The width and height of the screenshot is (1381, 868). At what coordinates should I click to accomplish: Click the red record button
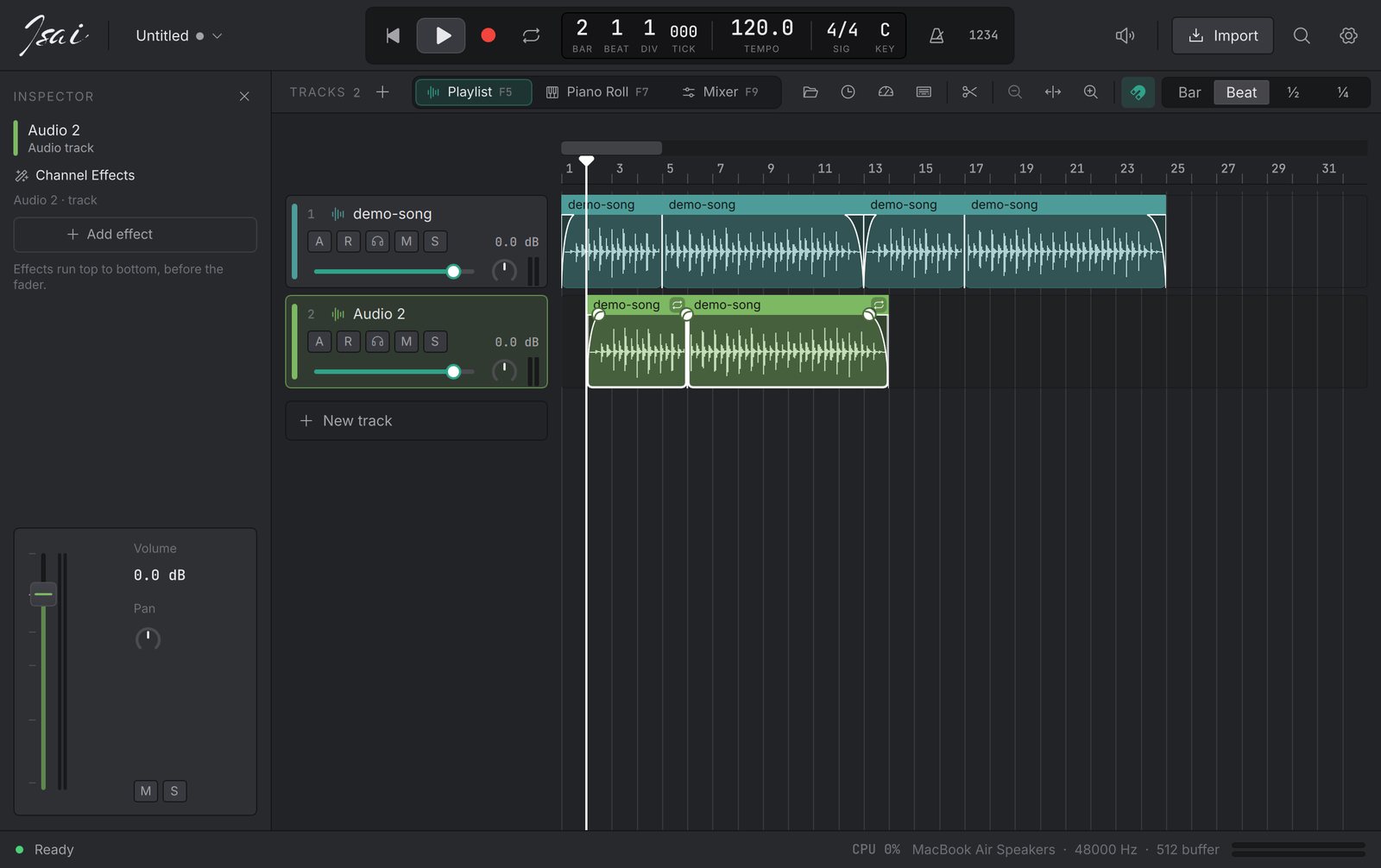(488, 35)
